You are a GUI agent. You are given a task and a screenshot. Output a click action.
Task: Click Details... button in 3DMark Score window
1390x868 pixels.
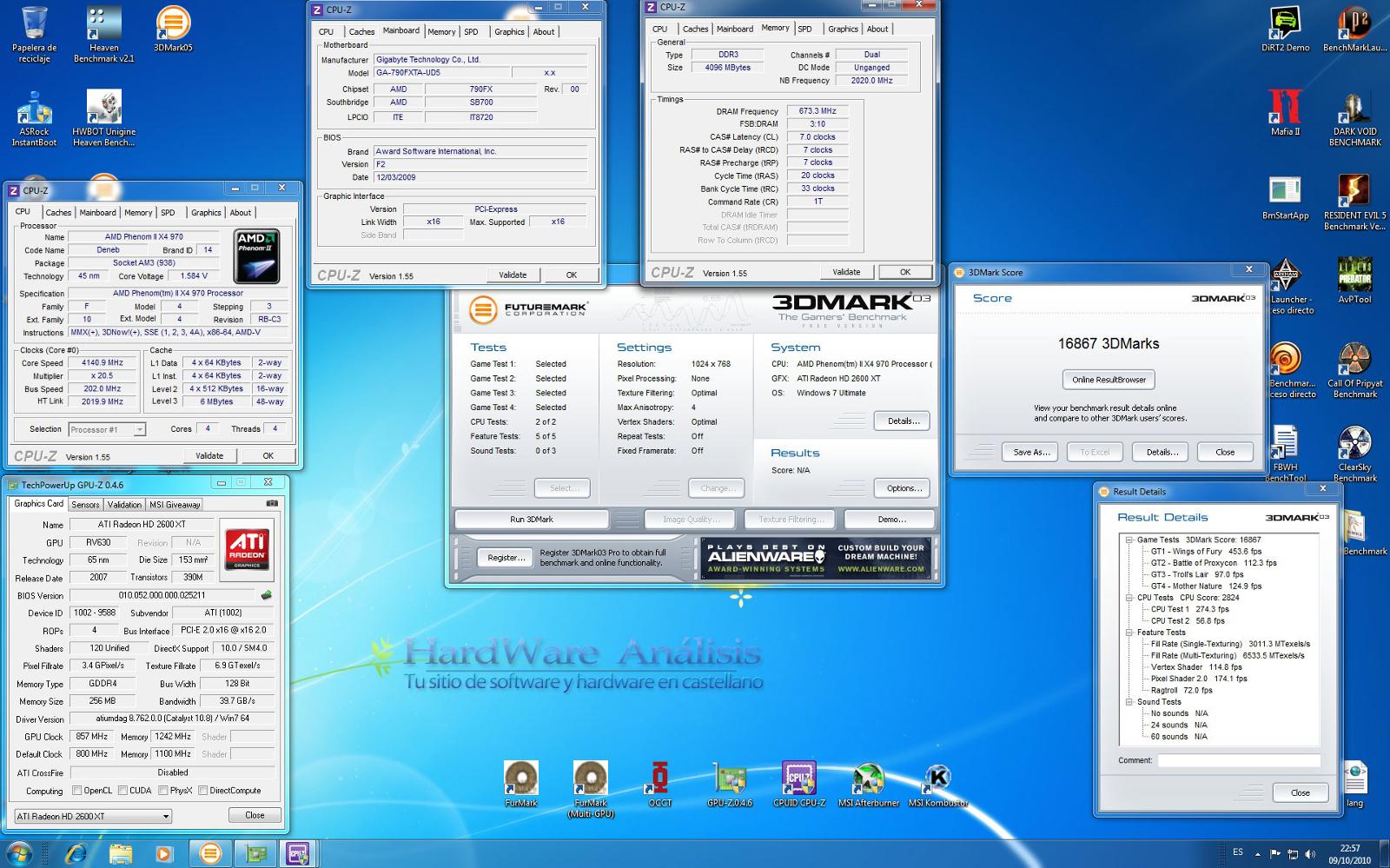(x=1162, y=452)
